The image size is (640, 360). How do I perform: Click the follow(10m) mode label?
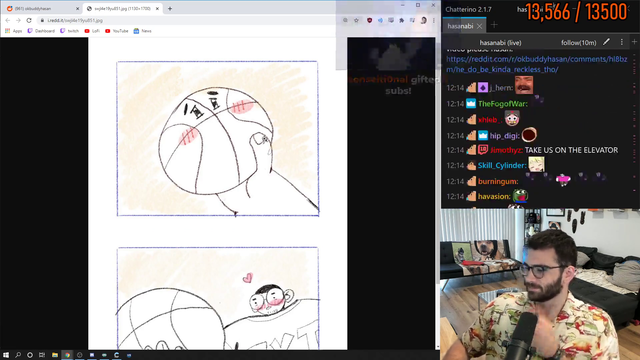point(578,42)
